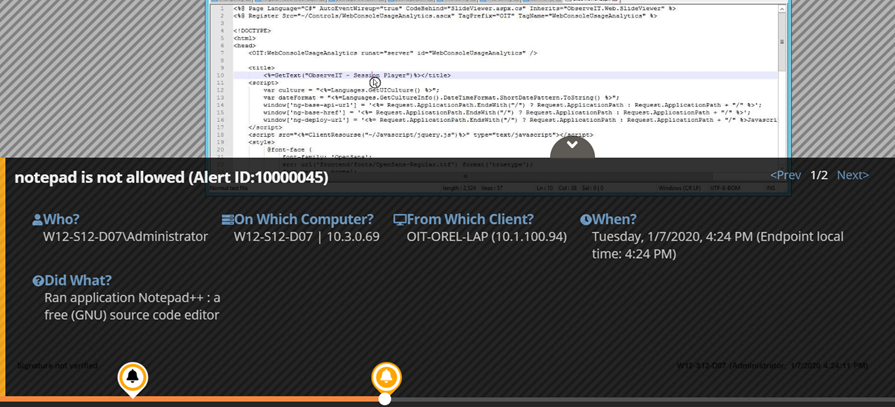The height and width of the screenshot is (407, 895).
Task: Go to the next alert
Action: 852,175
